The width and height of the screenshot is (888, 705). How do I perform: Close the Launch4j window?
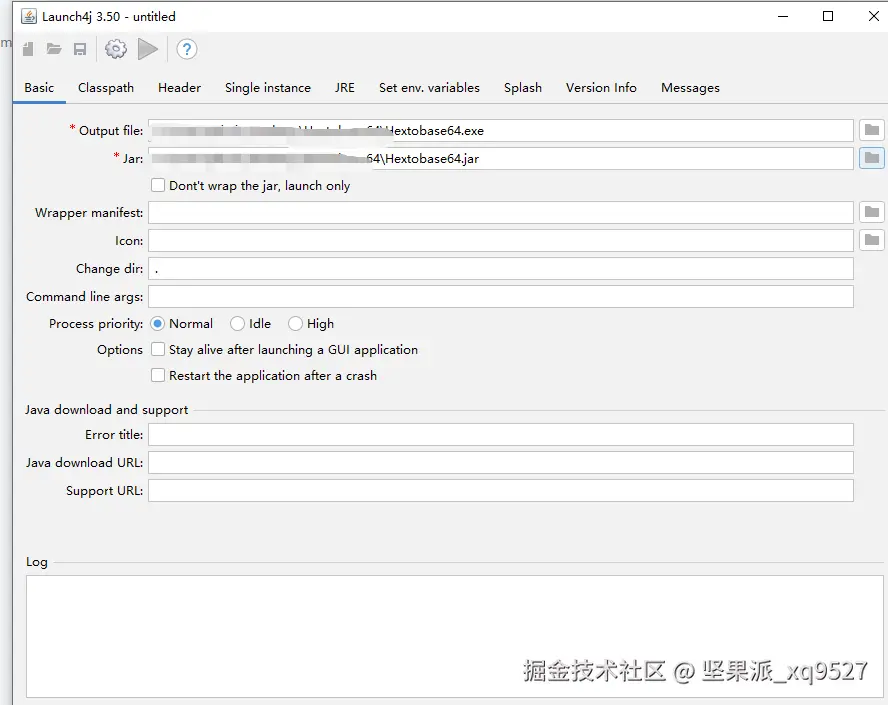click(x=873, y=16)
